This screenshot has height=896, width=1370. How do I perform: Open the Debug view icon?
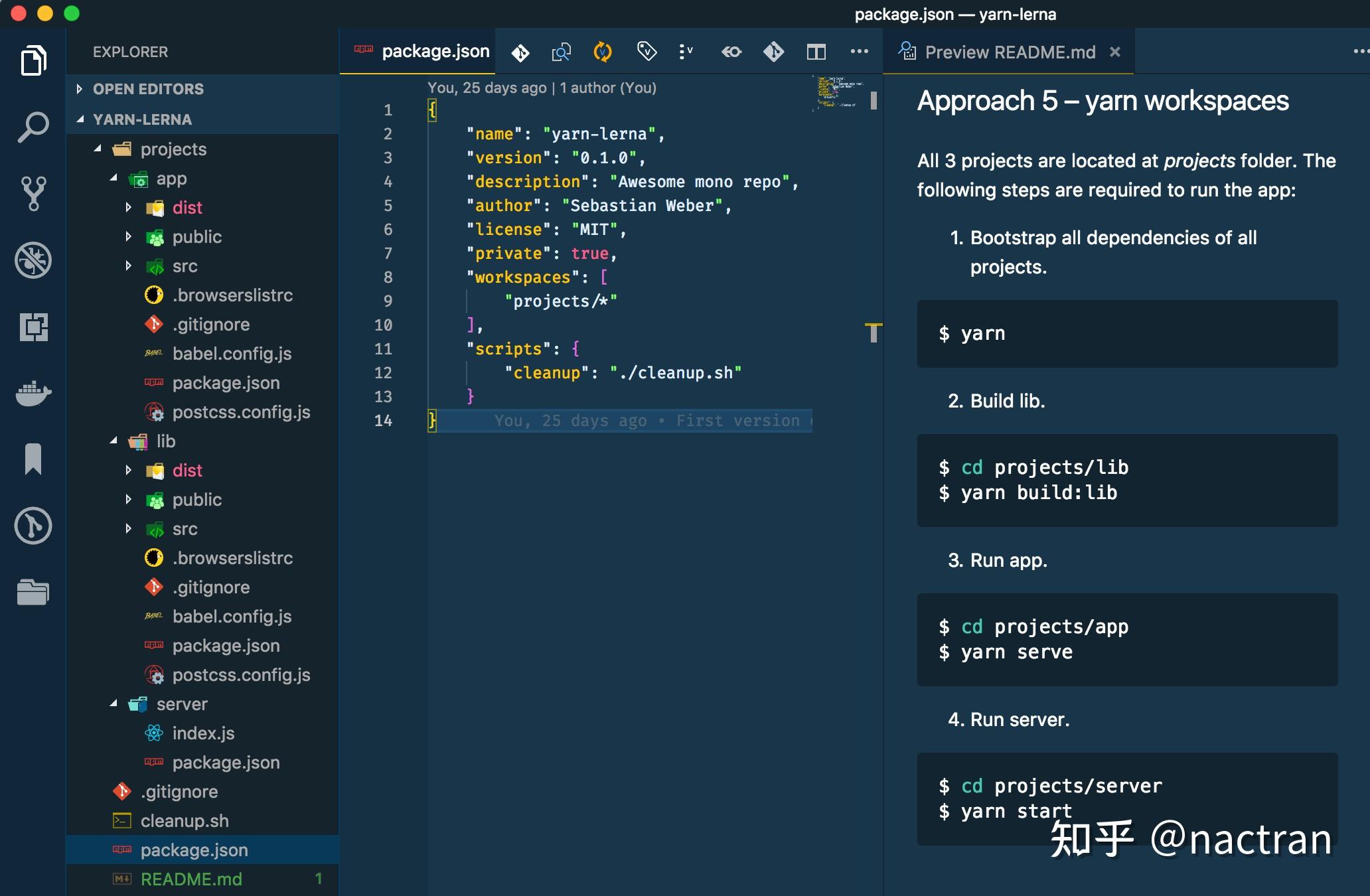33,260
